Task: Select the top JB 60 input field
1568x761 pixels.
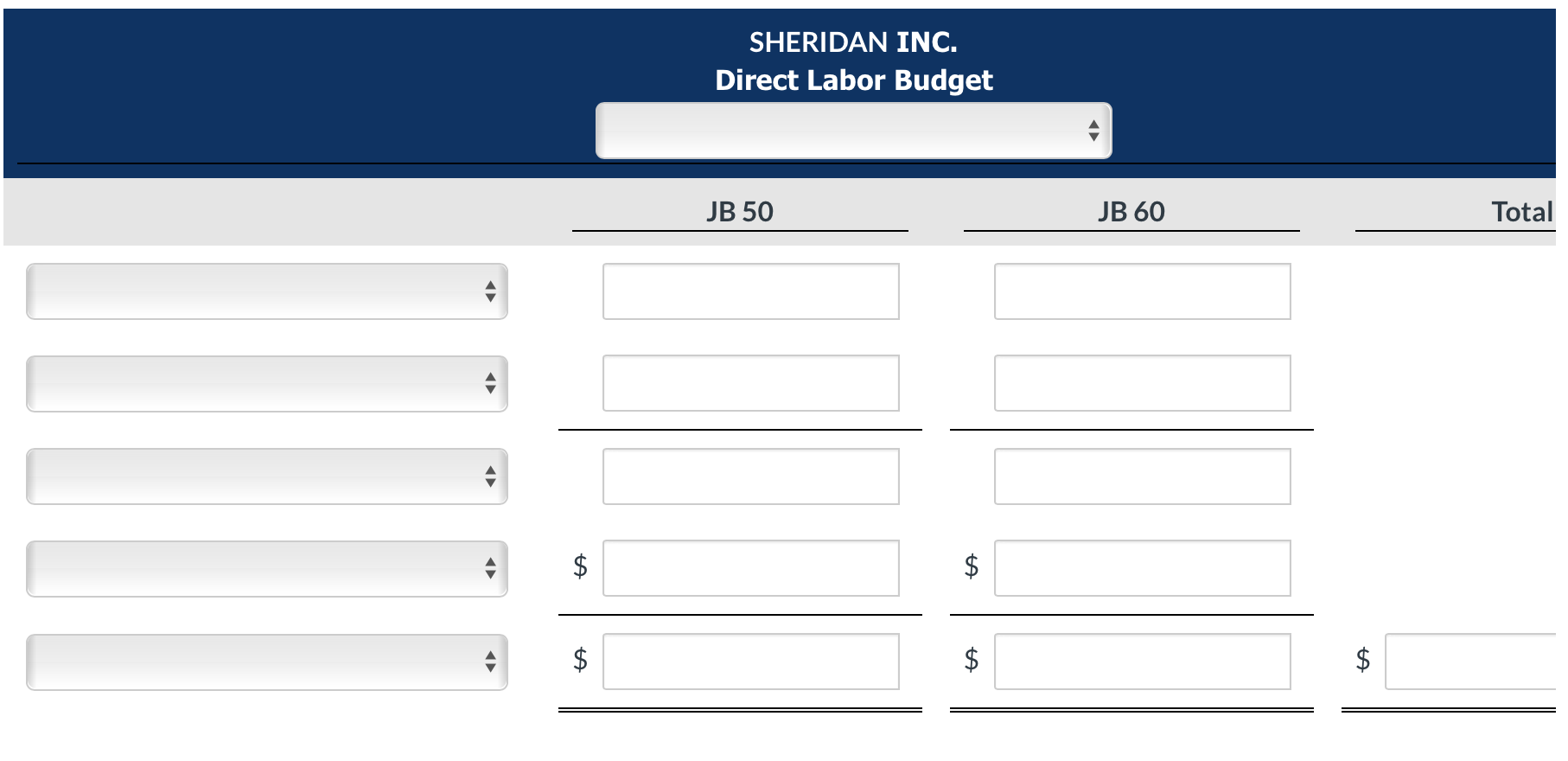Action: pos(1143,291)
